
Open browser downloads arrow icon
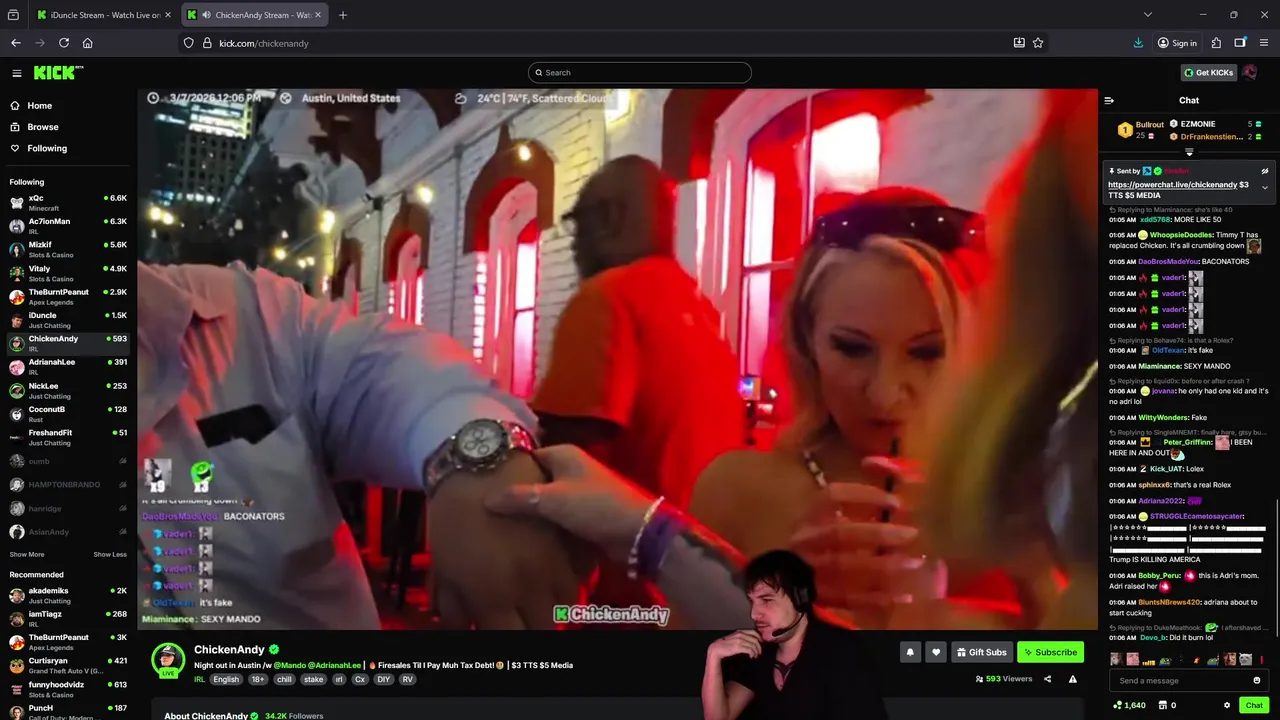click(1138, 43)
